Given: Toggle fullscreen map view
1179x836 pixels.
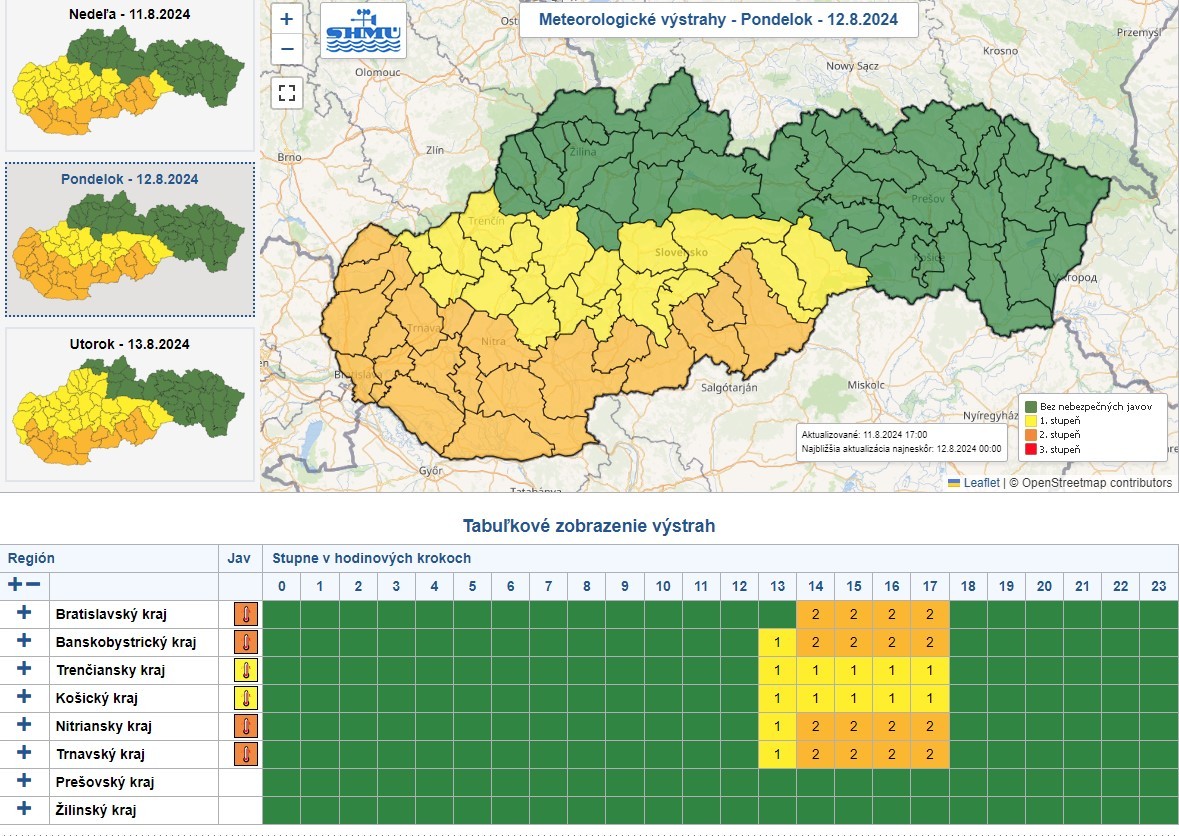Looking at the screenshot, I should pyautogui.click(x=286, y=92).
